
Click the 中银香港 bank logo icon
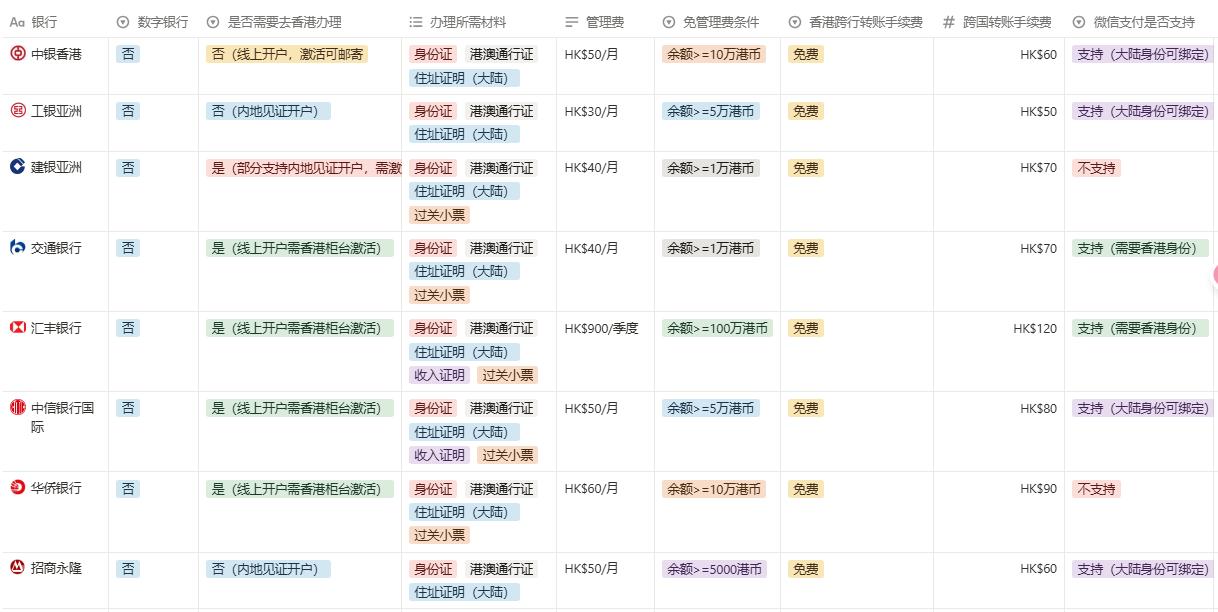pyautogui.click(x=17, y=54)
